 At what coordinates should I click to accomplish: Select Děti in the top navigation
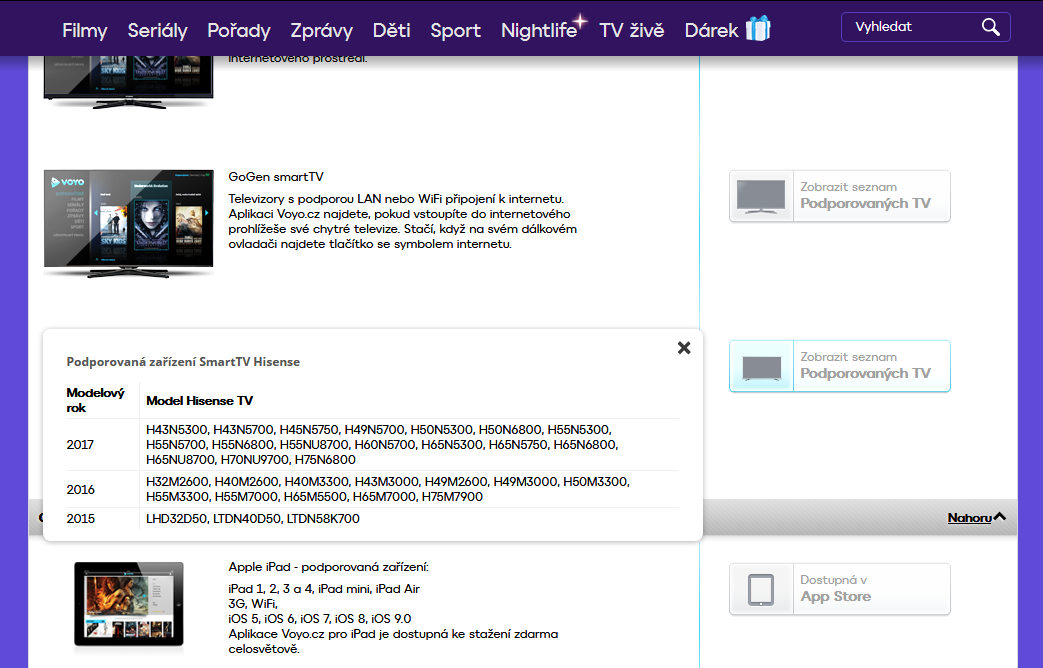point(391,31)
